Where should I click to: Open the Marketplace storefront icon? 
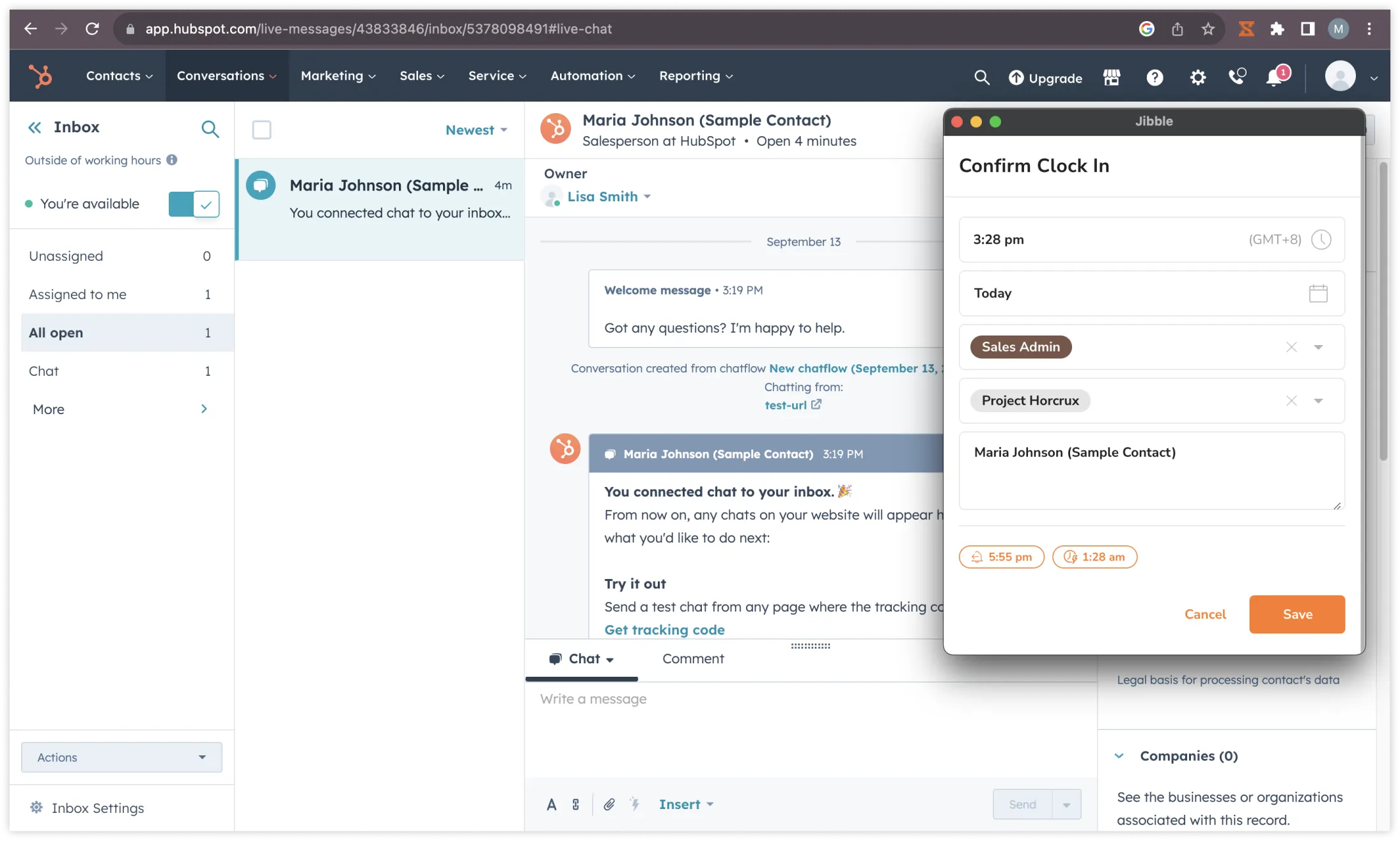point(1112,77)
